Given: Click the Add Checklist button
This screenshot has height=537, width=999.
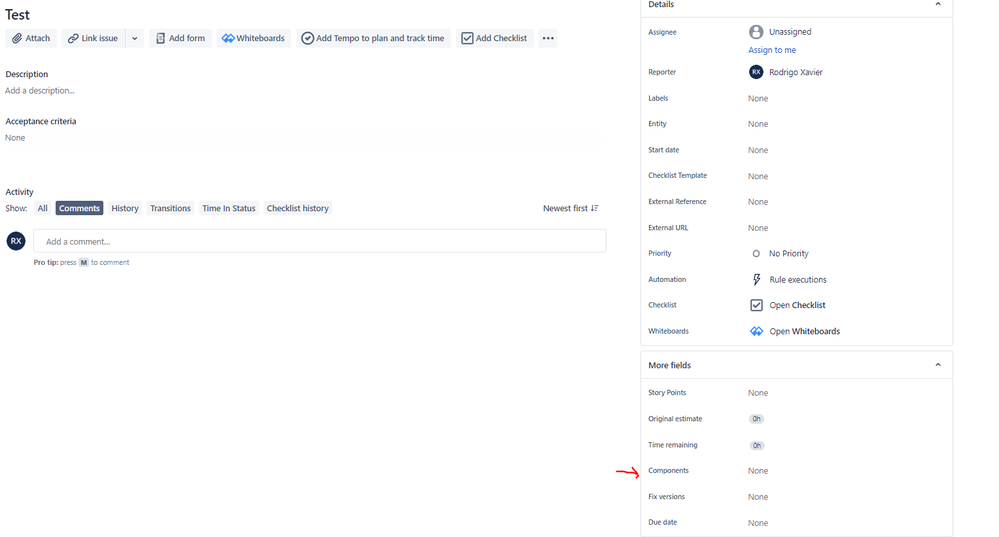Looking at the screenshot, I should (494, 38).
